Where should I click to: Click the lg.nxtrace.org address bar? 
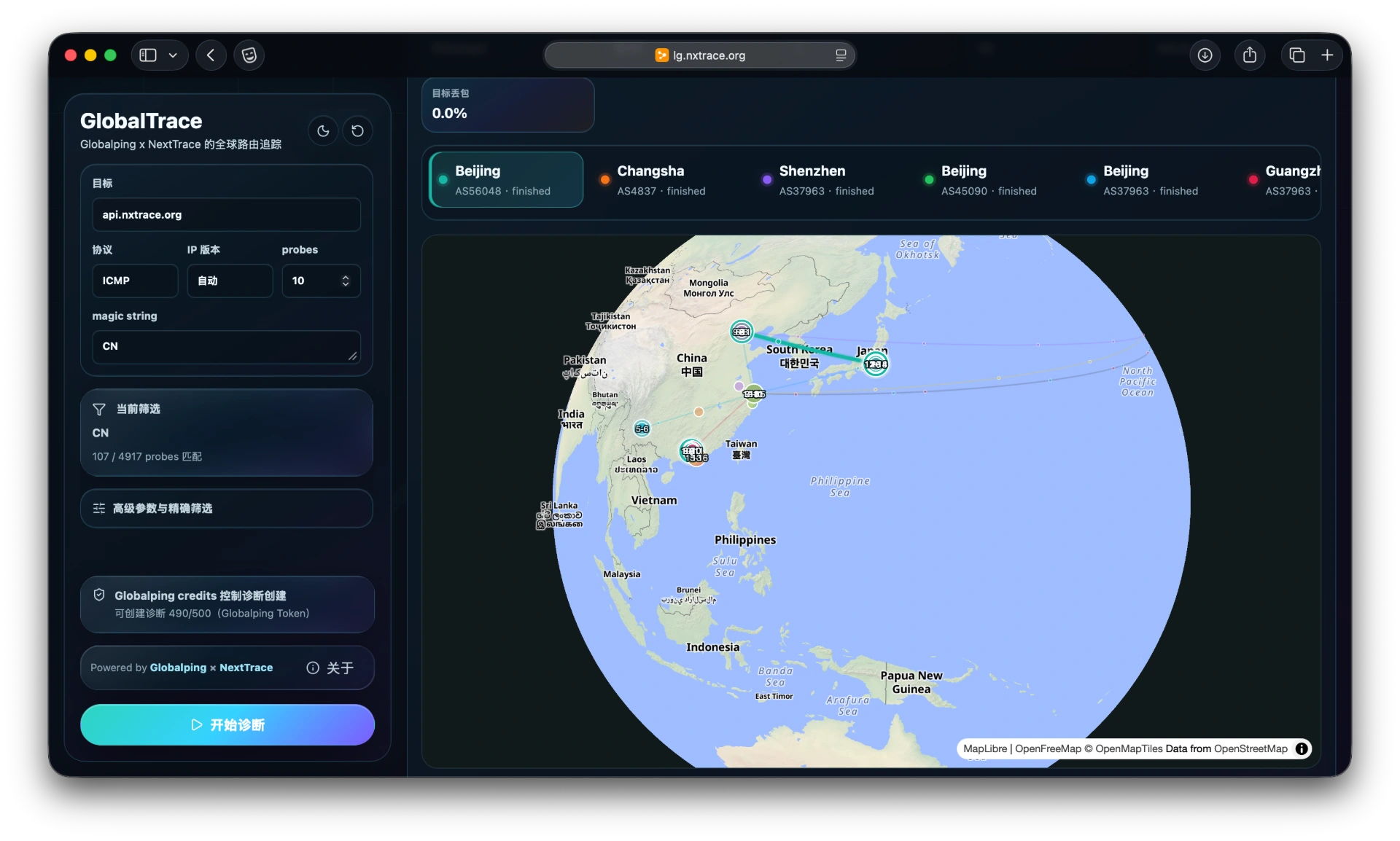(700, 55)
